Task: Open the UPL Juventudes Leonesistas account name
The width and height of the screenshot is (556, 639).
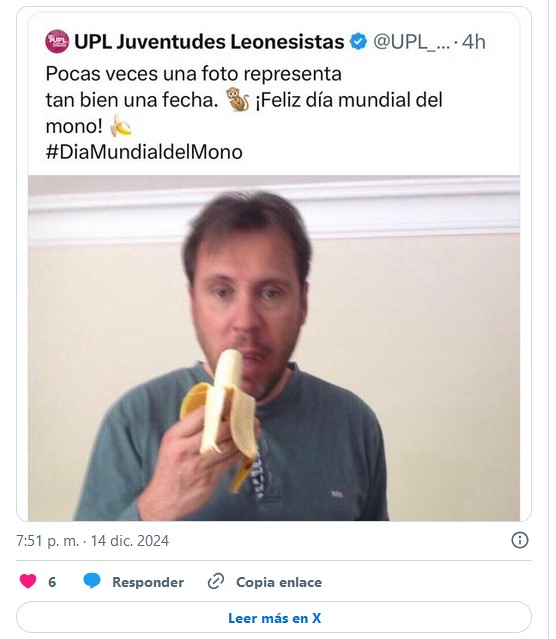Action: point(209,42)
